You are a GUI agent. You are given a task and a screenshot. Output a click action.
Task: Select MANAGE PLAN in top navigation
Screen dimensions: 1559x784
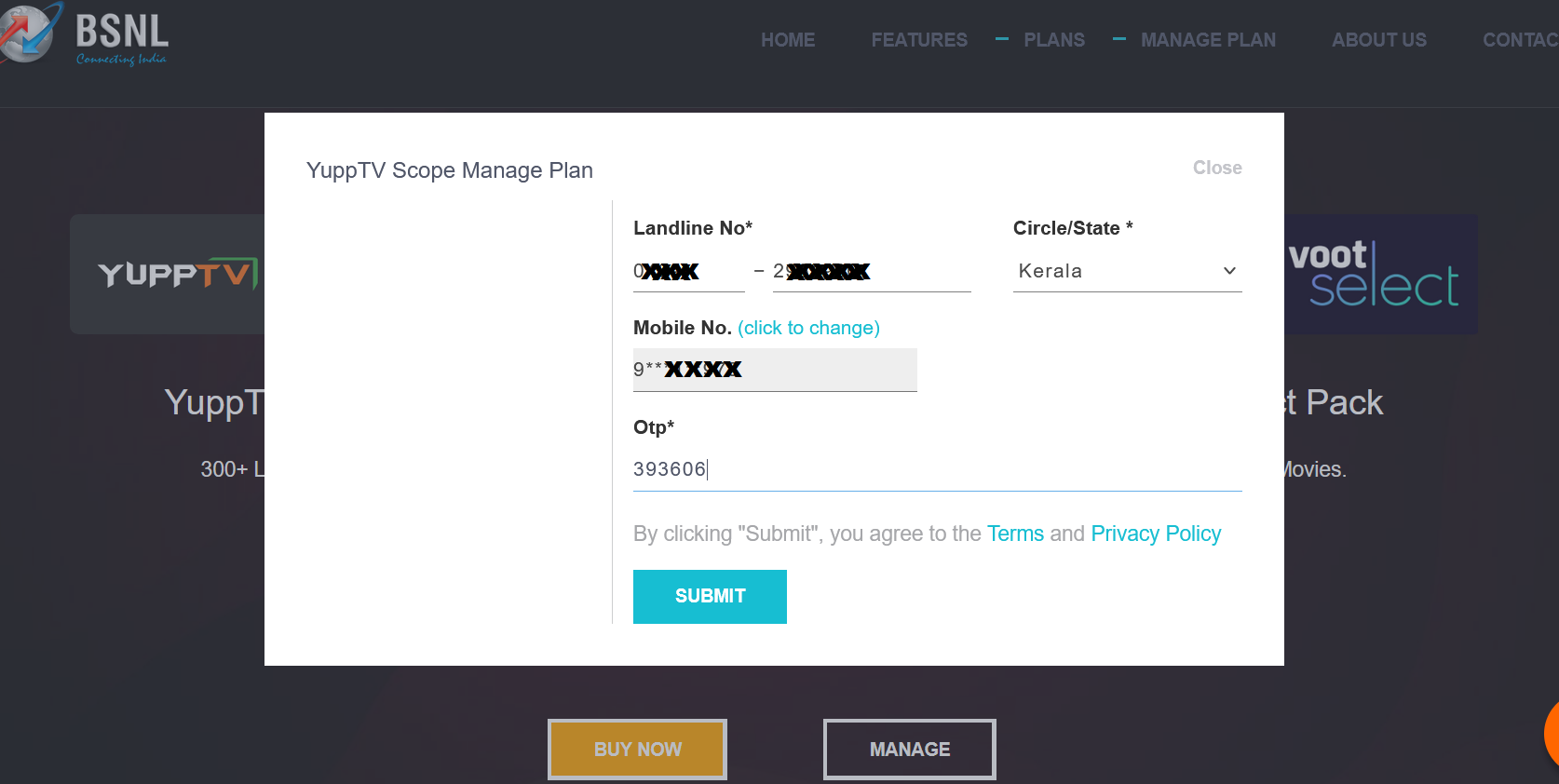1208,40
